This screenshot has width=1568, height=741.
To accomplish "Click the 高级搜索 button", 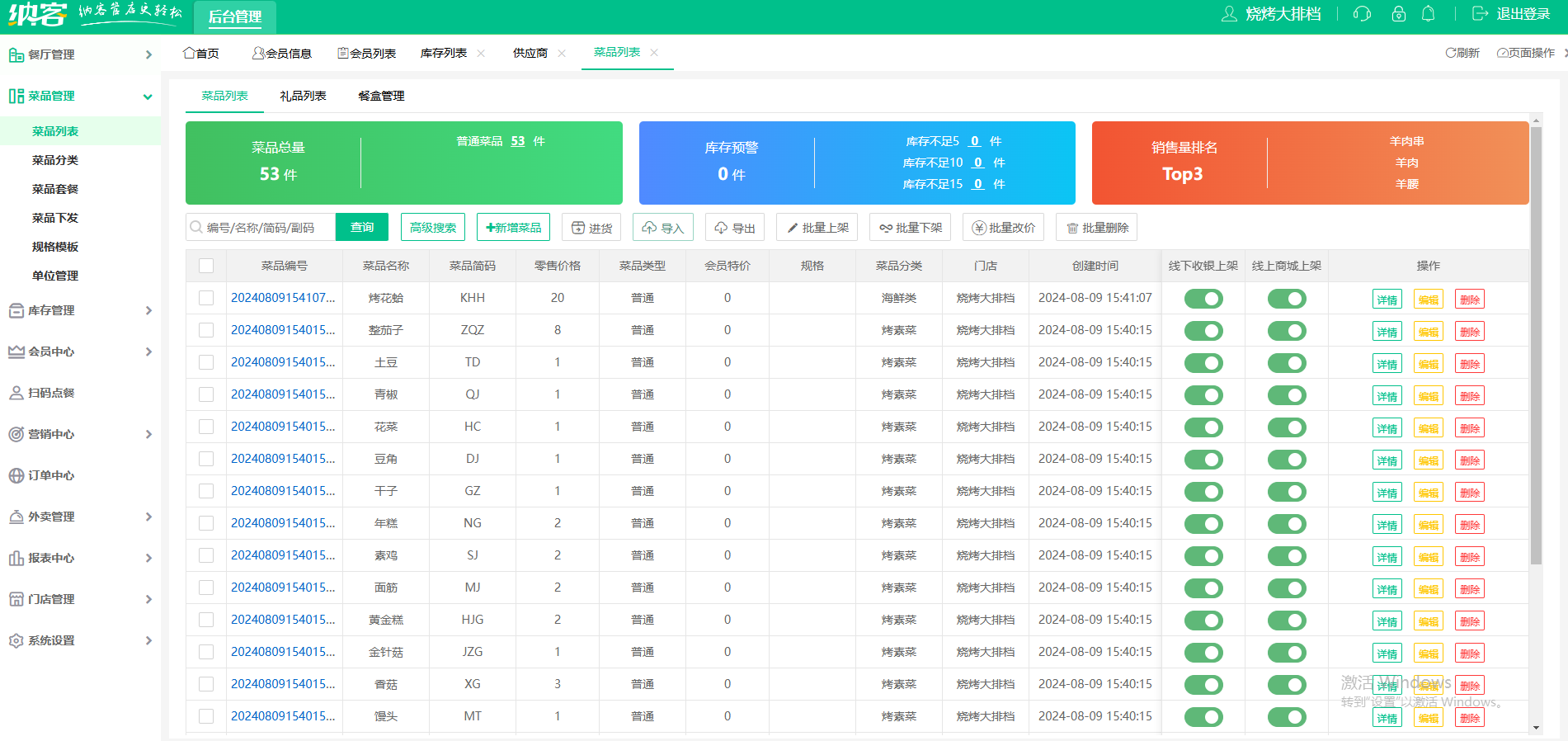I will [433, 227].
